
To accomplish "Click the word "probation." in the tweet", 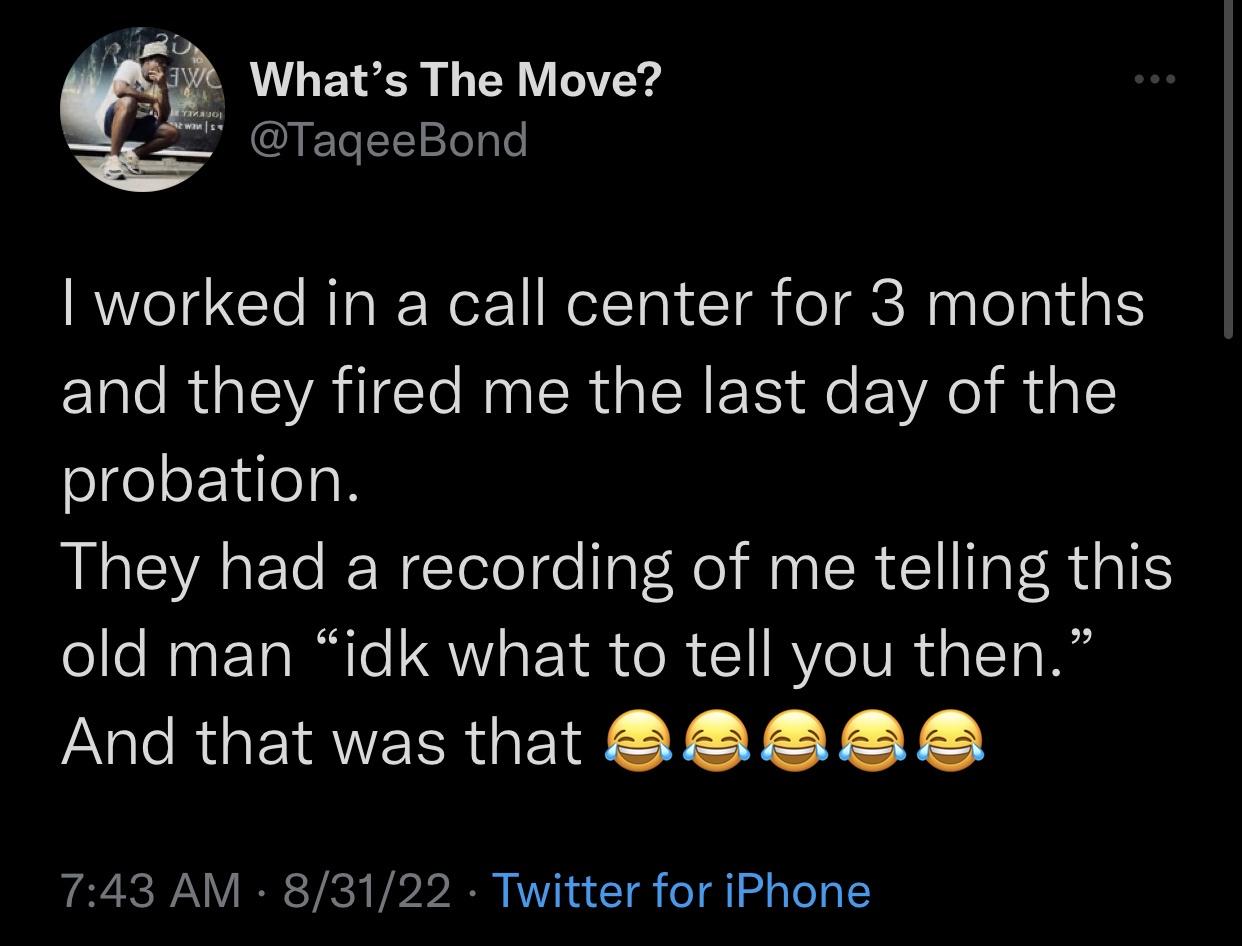I will point(208,480).
